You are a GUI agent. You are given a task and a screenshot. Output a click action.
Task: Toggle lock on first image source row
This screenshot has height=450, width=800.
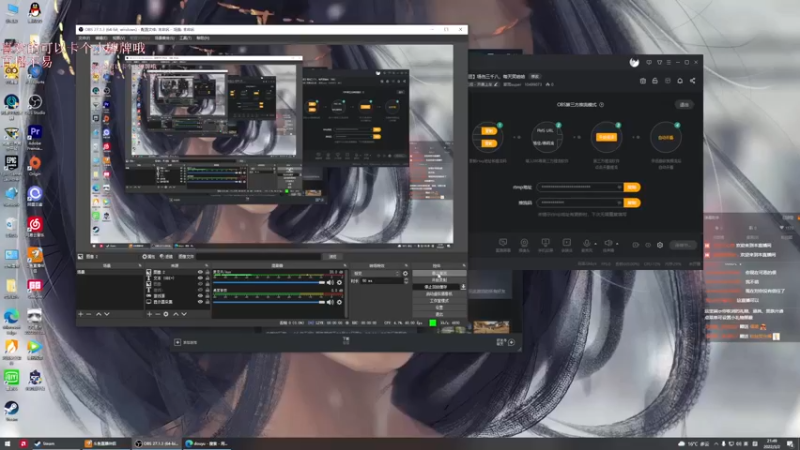coord(207,272)
